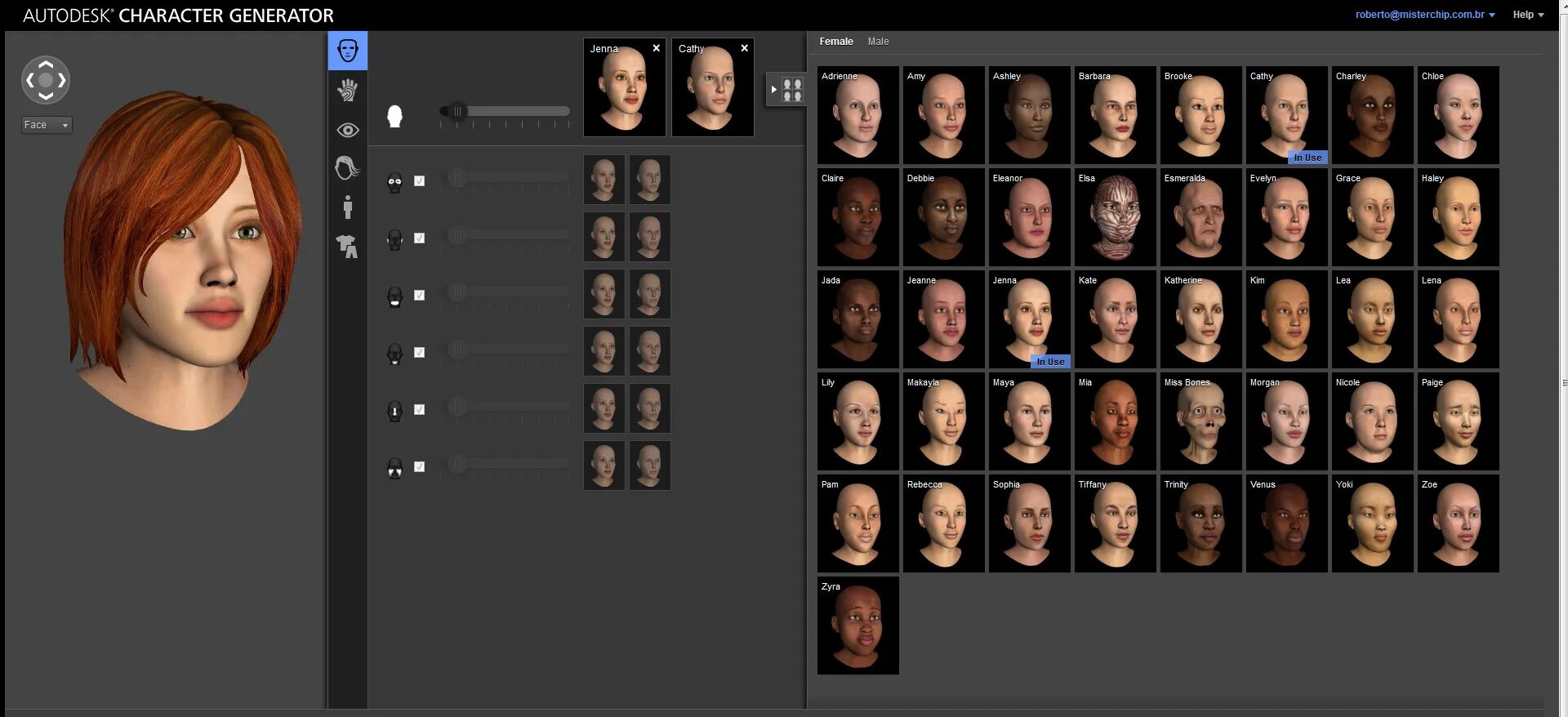Choose the Elsa face preset
Image resolution: width=1568 pixels, height=717 pixels.
[1116, 217]
